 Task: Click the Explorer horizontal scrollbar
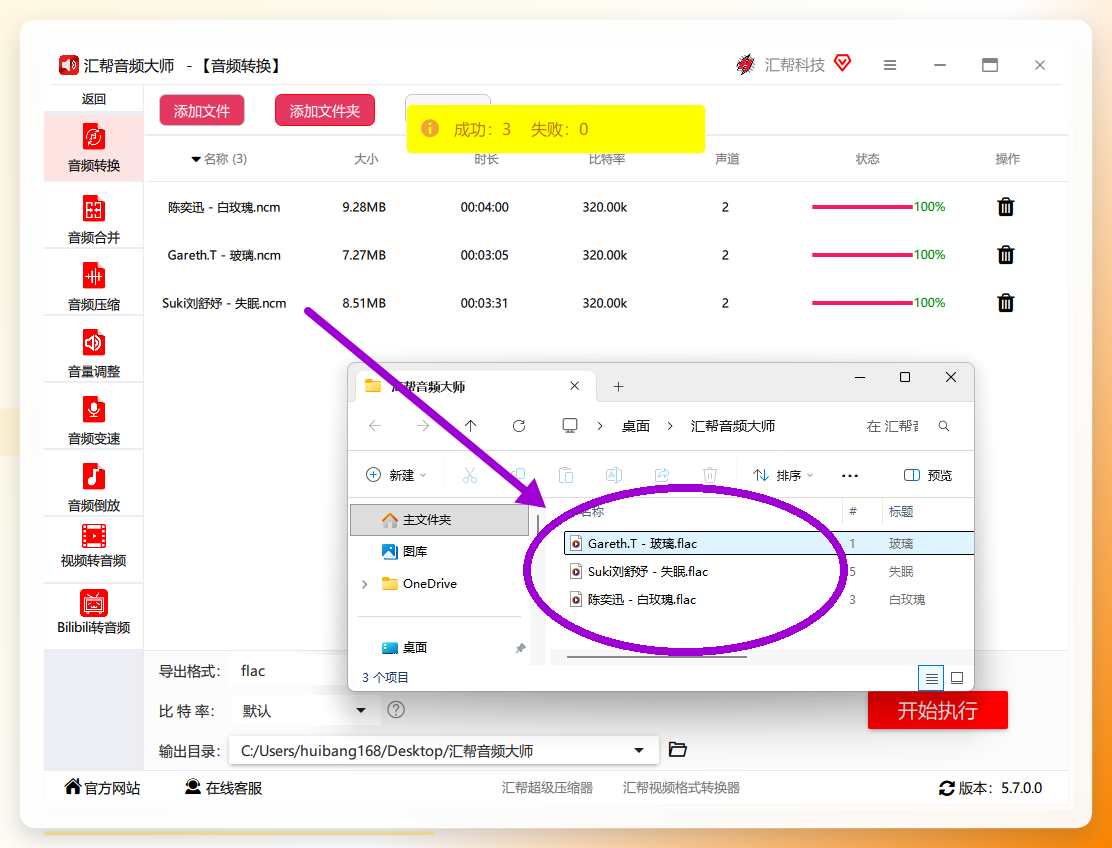point(657,657)
